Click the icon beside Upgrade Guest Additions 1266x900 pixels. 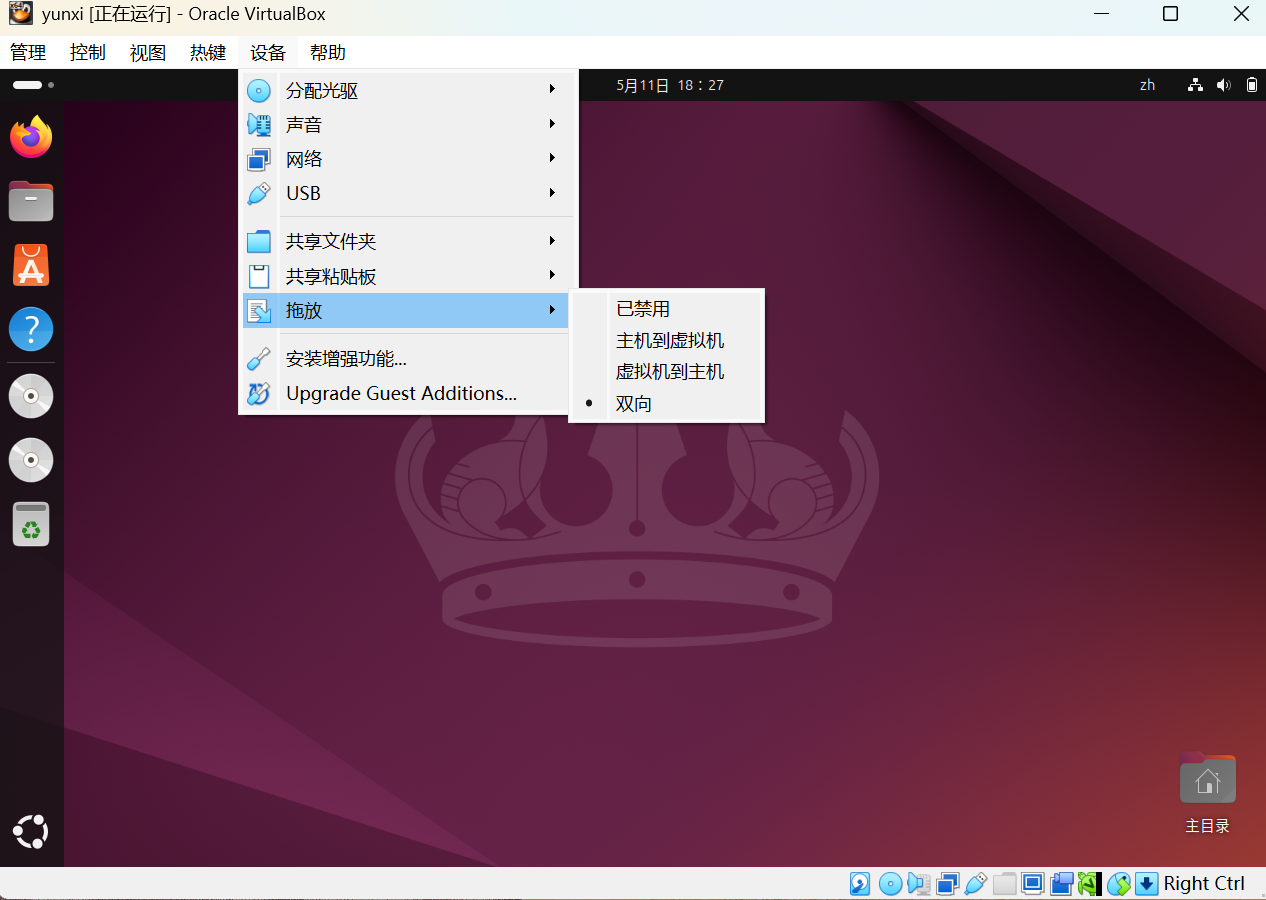(259, 393)
